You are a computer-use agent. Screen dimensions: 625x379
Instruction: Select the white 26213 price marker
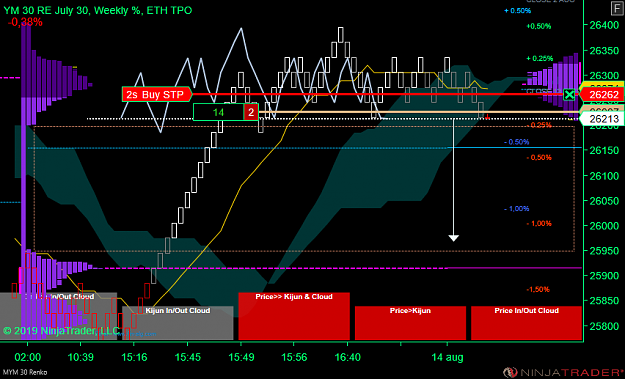[601, 119]
